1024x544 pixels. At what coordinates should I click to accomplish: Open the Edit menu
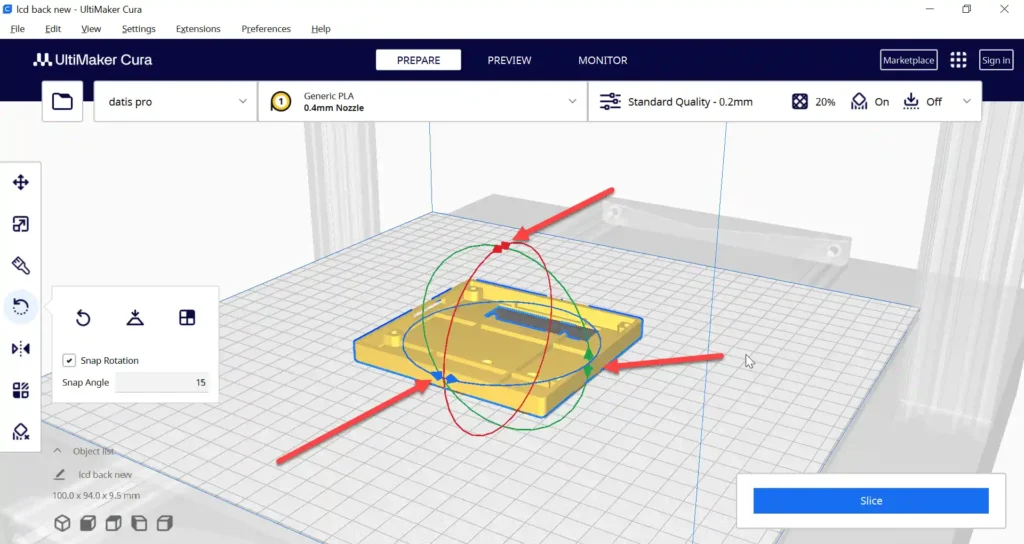[53, 29]
